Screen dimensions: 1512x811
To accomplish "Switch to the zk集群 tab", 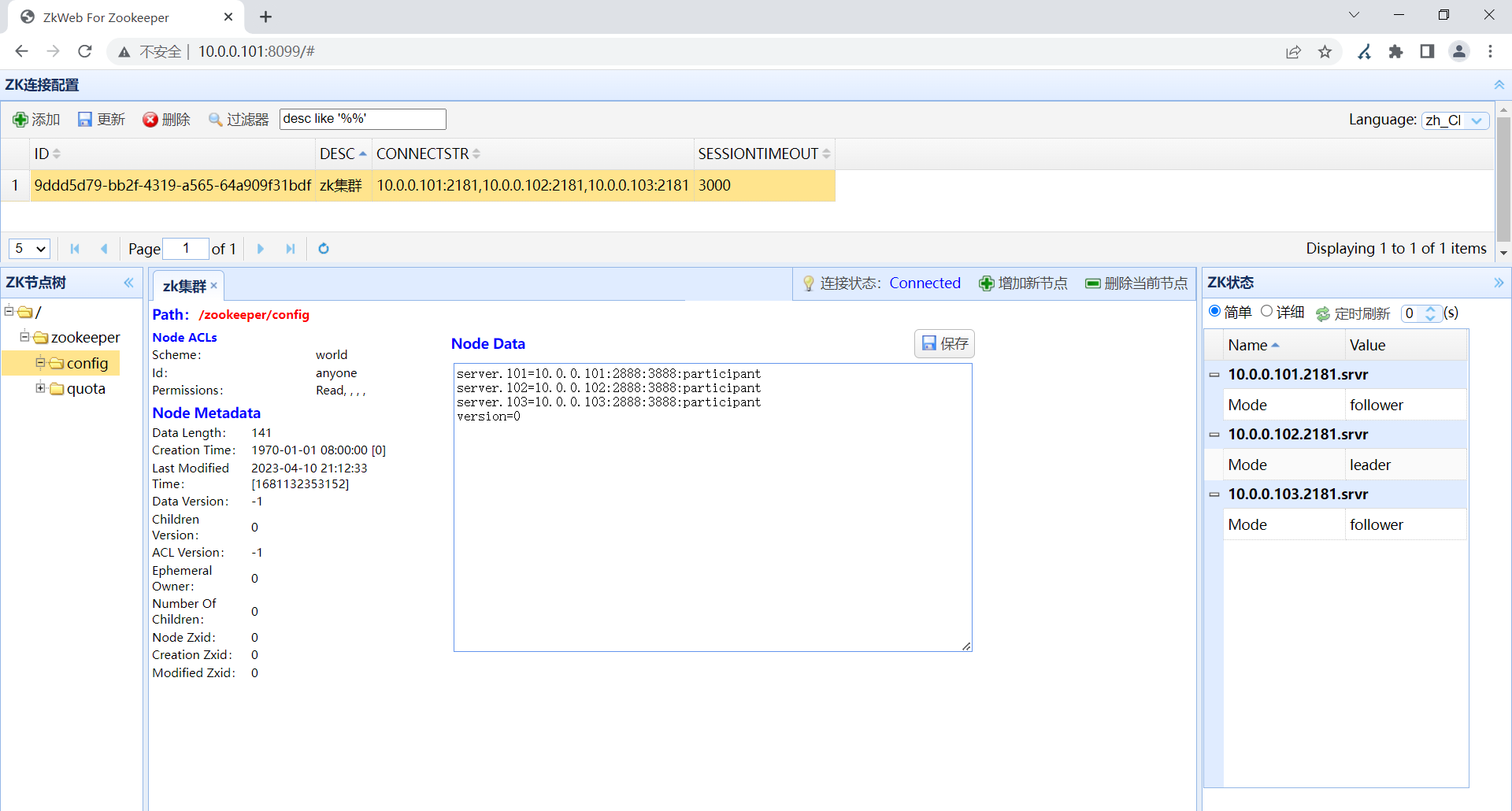I will point(184,287).
